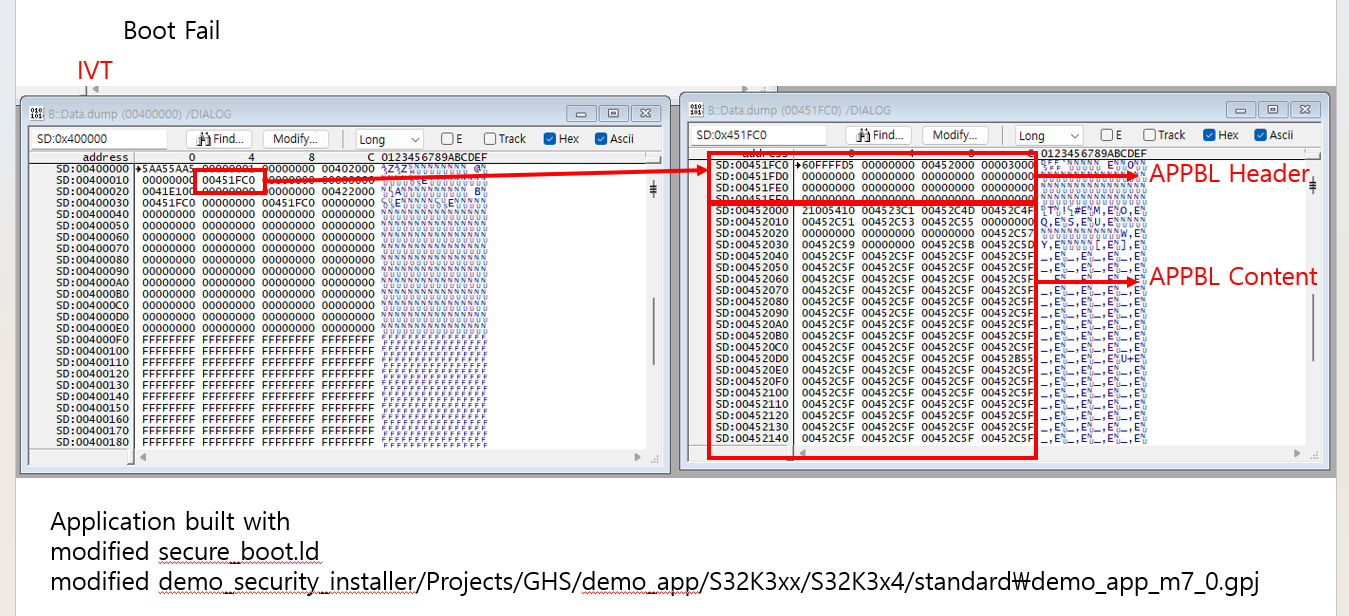Uncheck the Ascii checkbox in the 00451FC0 window
This screenshot has width=1349, height=616.
(x=1261, y=135)
